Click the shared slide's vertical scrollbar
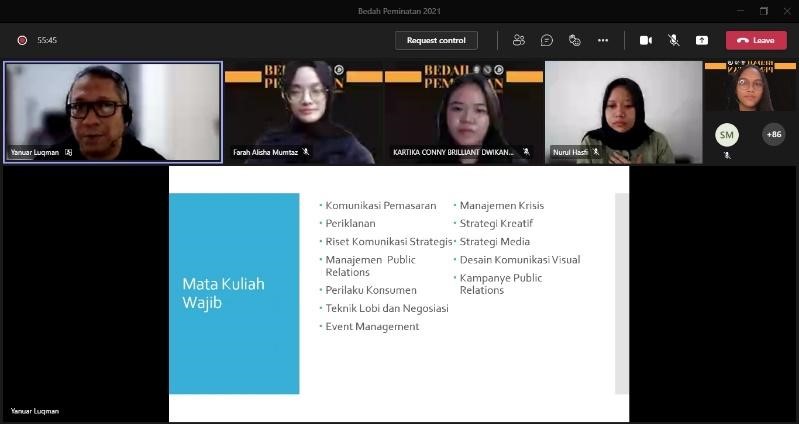 click(621, 292)
